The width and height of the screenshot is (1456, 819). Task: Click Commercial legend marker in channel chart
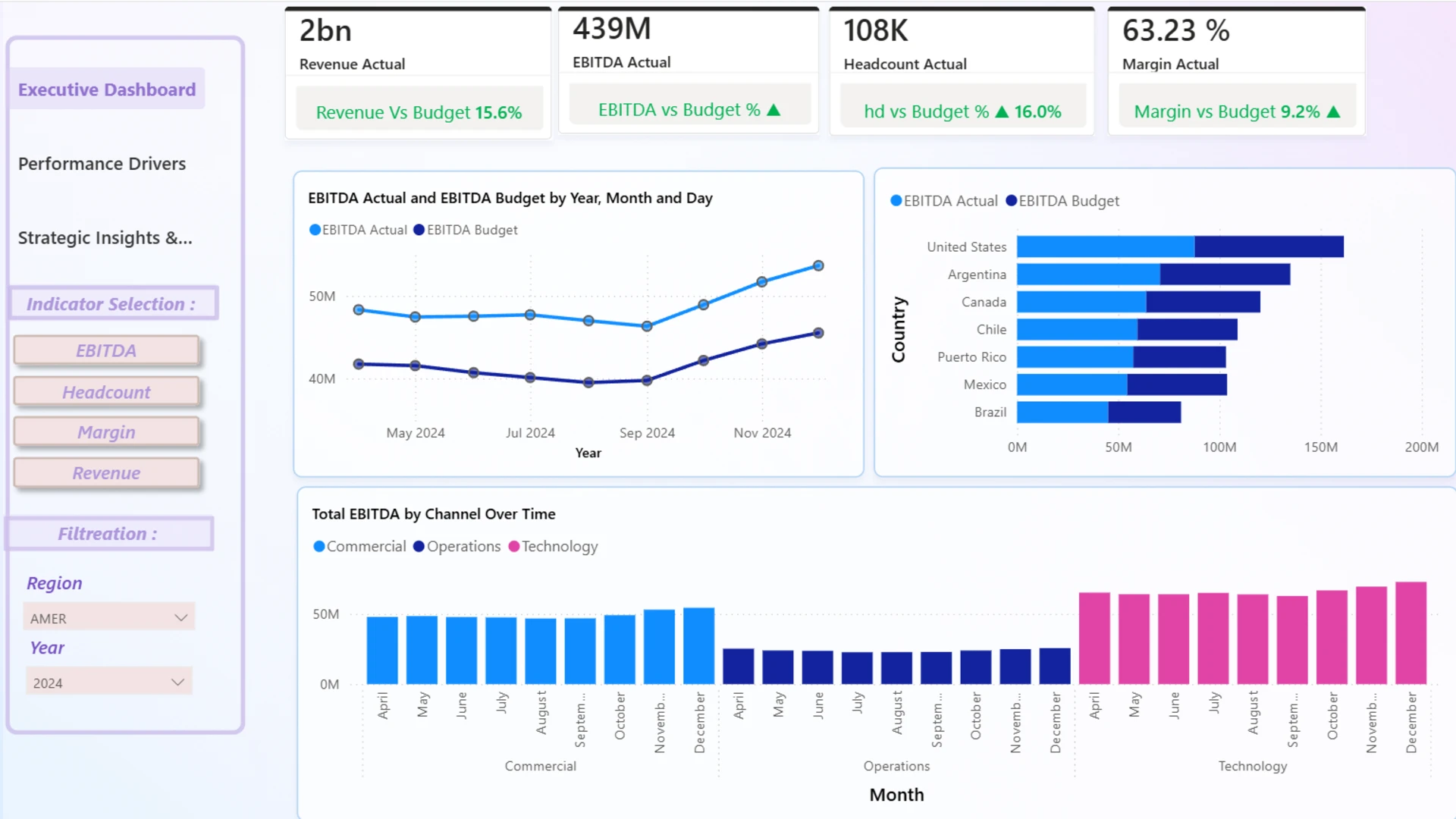coord(319,547)
